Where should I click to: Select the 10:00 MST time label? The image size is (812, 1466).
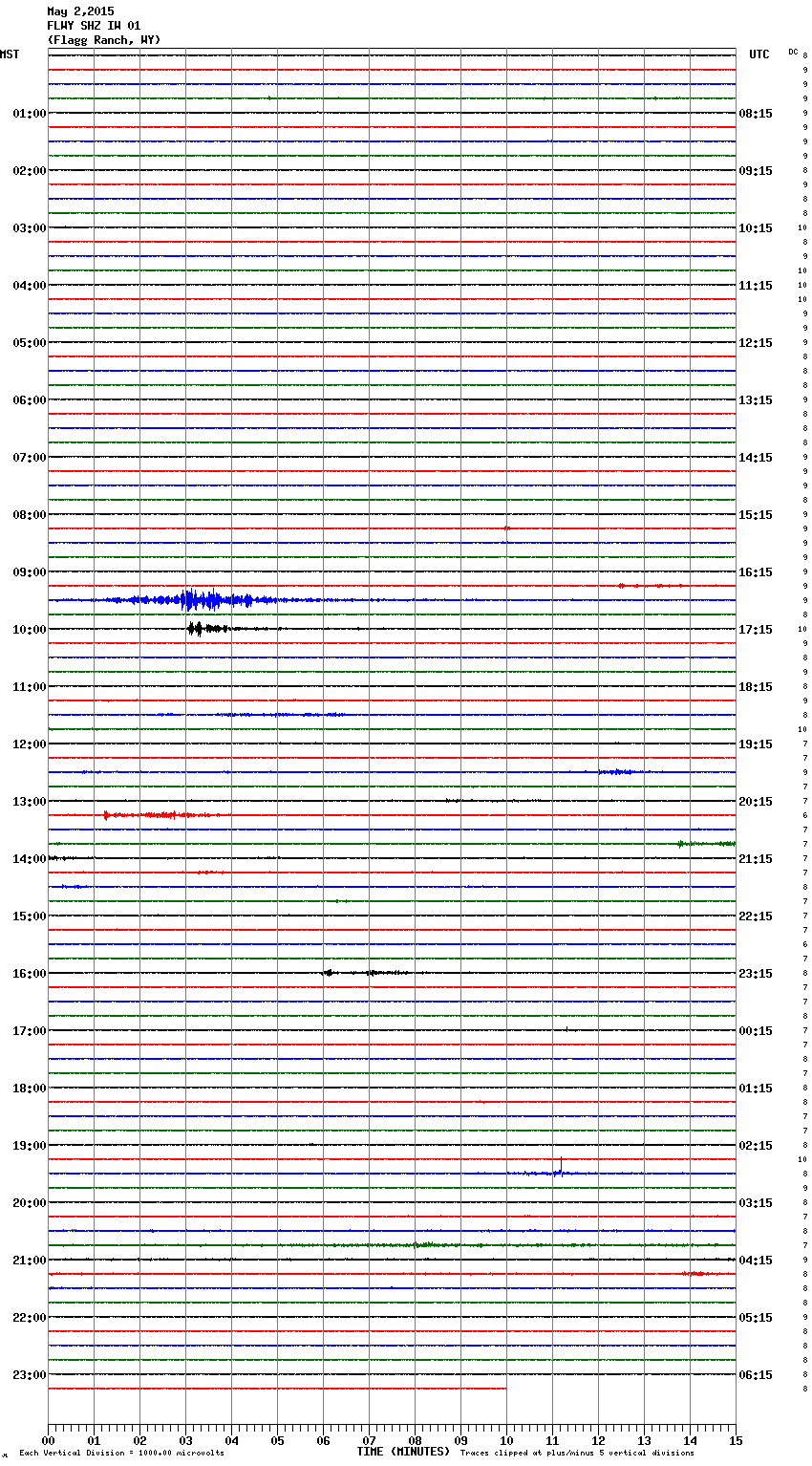[30, 630]
